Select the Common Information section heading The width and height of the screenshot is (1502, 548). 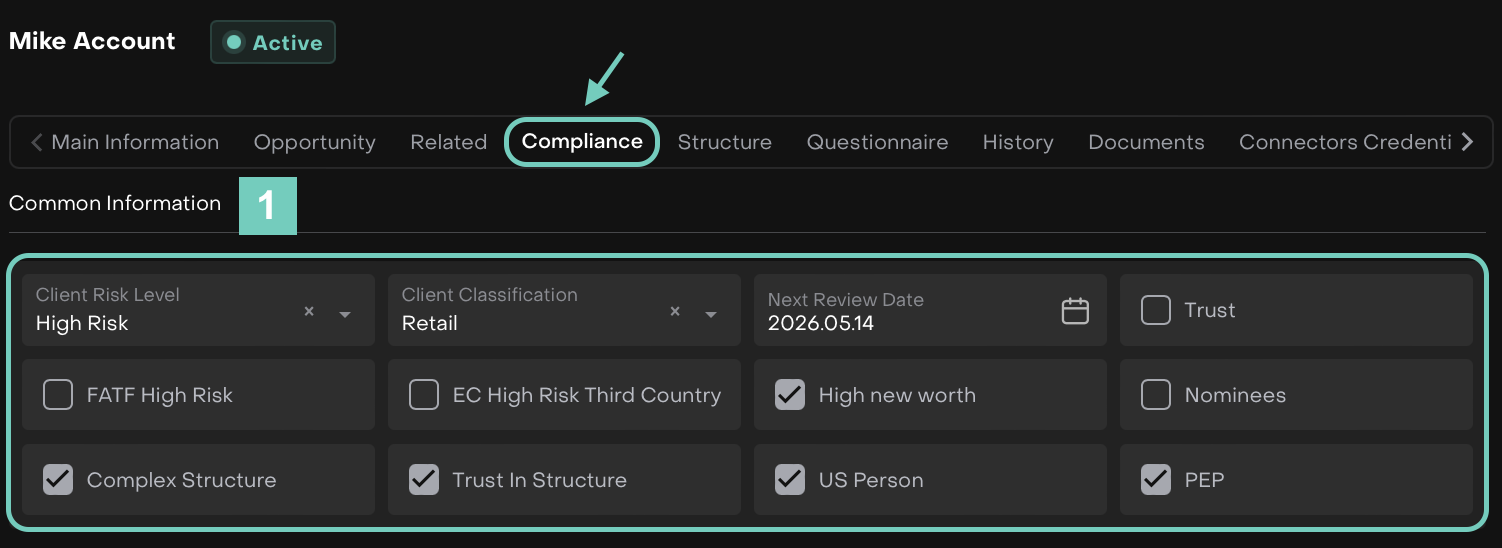(115, 203)
